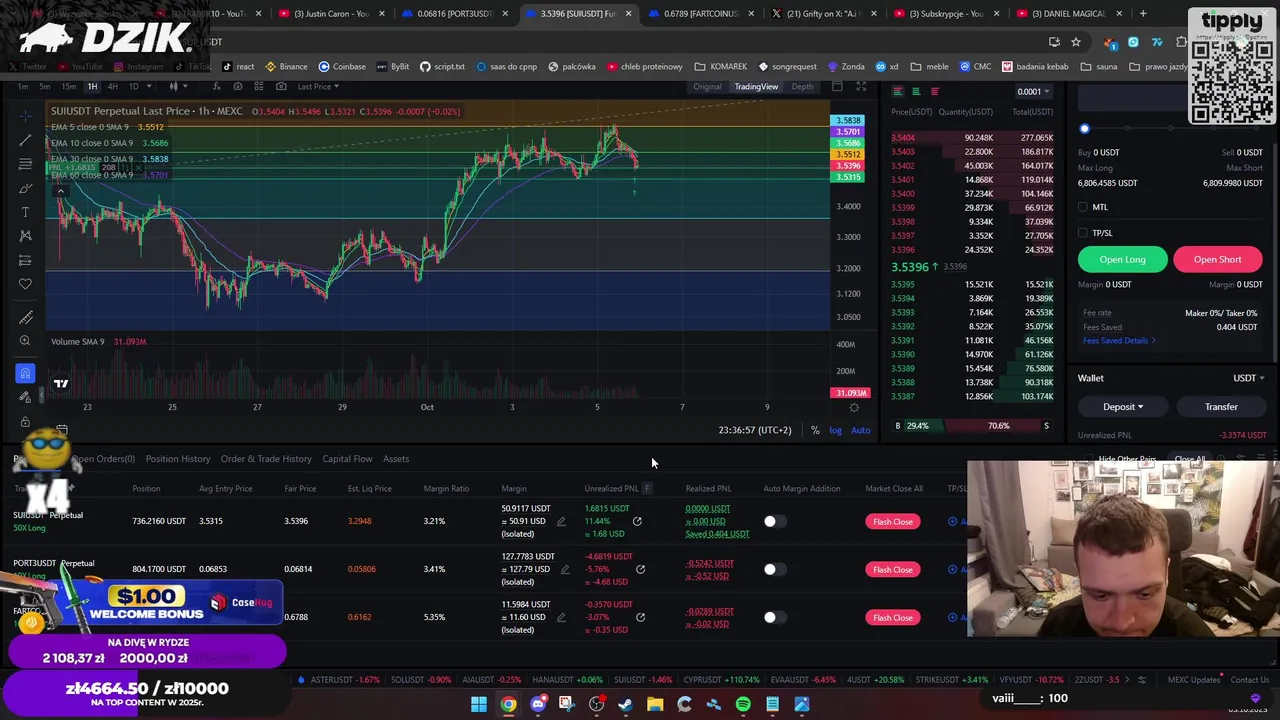
Task: Open Chrome from the taskbar
Action: [509, 704]
